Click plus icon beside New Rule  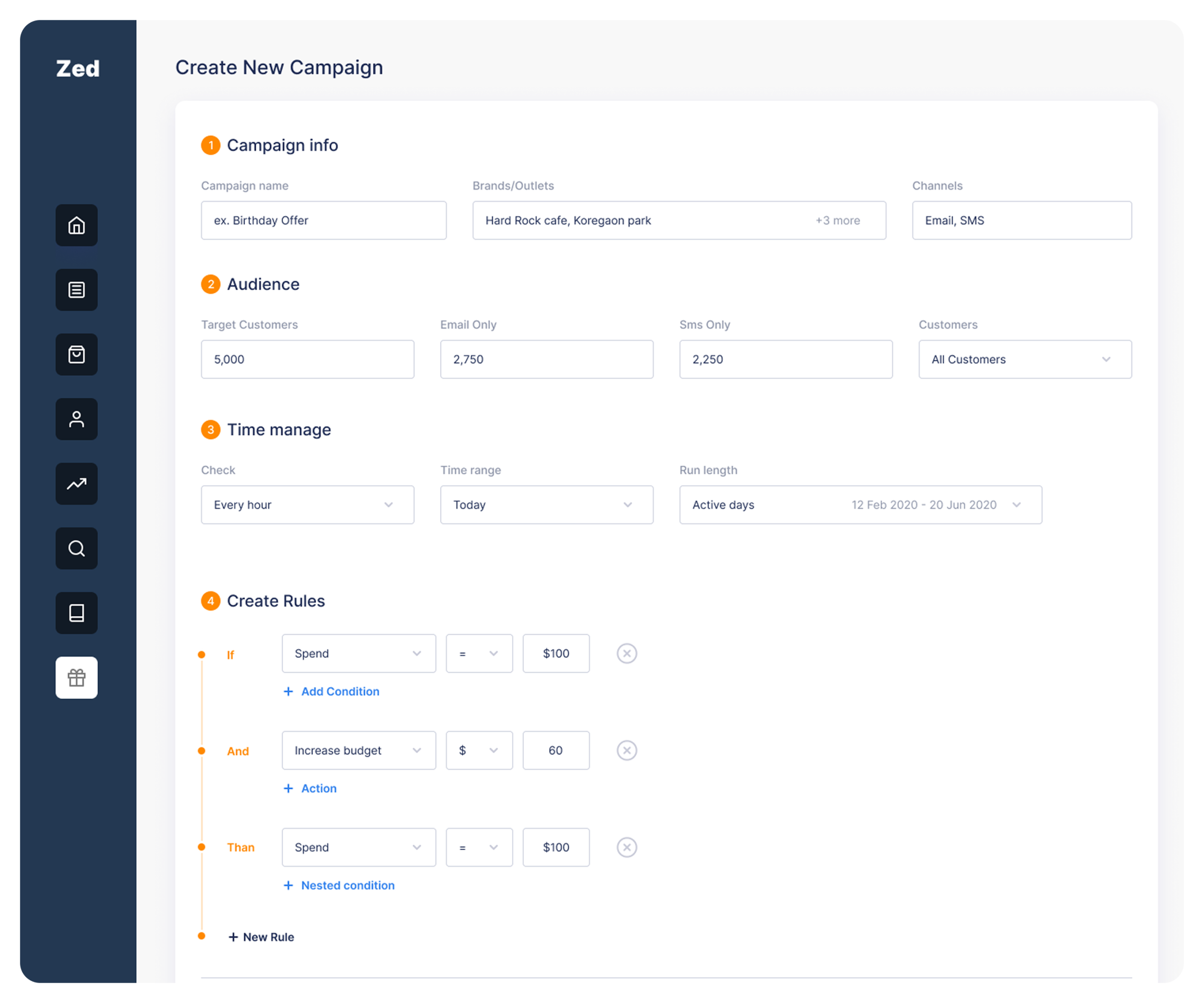click(x=233, y=937)
